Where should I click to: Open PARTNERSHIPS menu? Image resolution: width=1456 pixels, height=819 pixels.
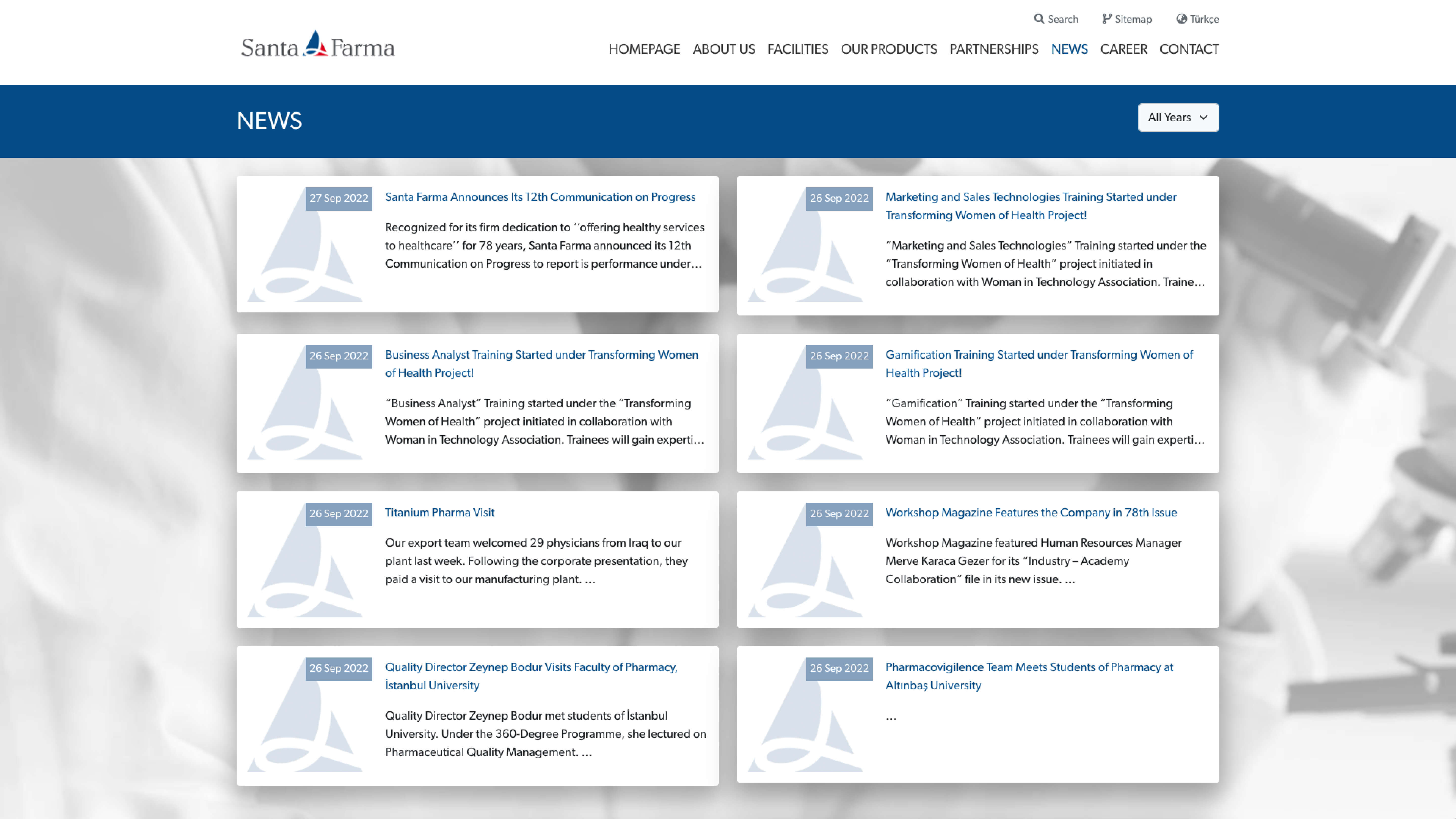tap(994, 49)
